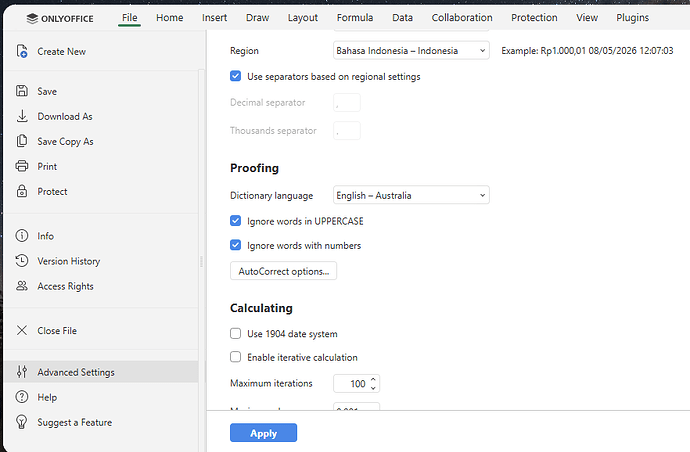Switch to the View tab
690x452 pixels.
587,18
